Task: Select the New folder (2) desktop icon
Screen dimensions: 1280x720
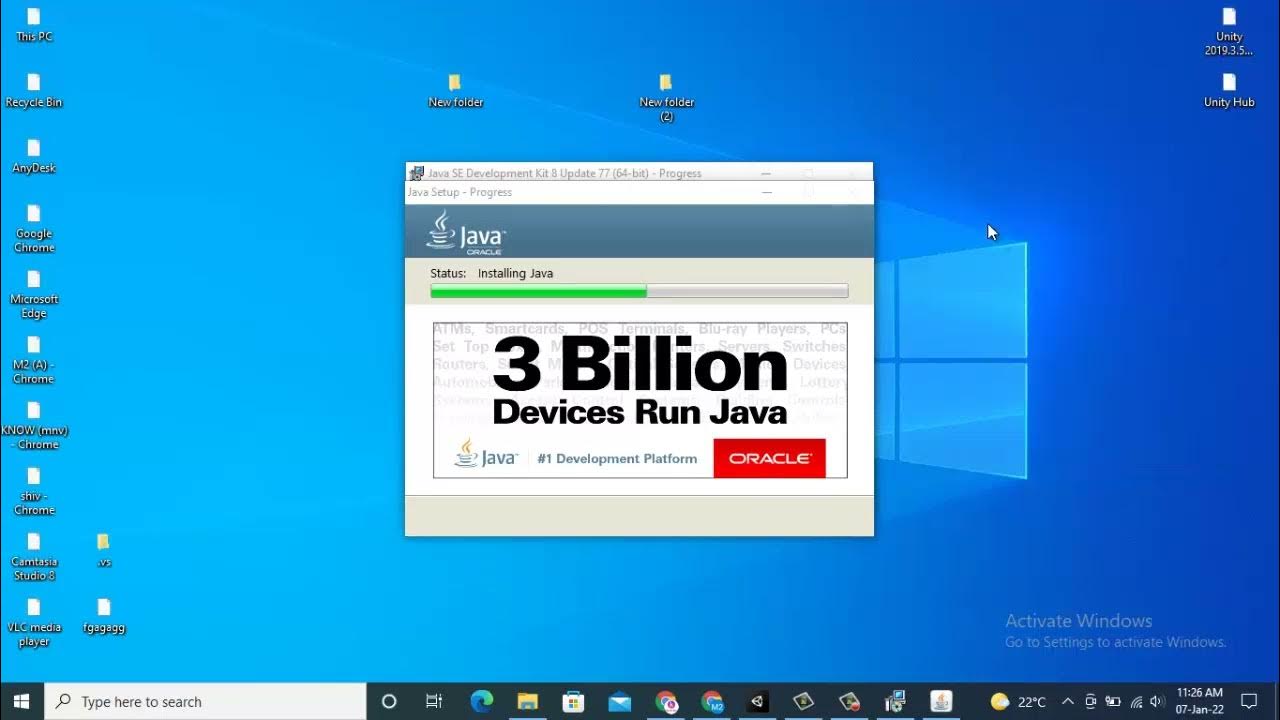Action: (667, 97)
